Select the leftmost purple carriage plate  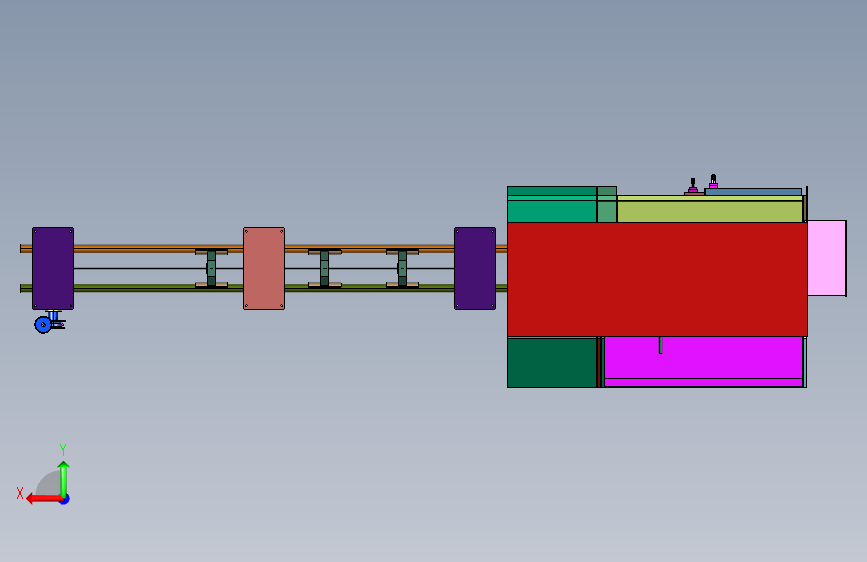53,268
